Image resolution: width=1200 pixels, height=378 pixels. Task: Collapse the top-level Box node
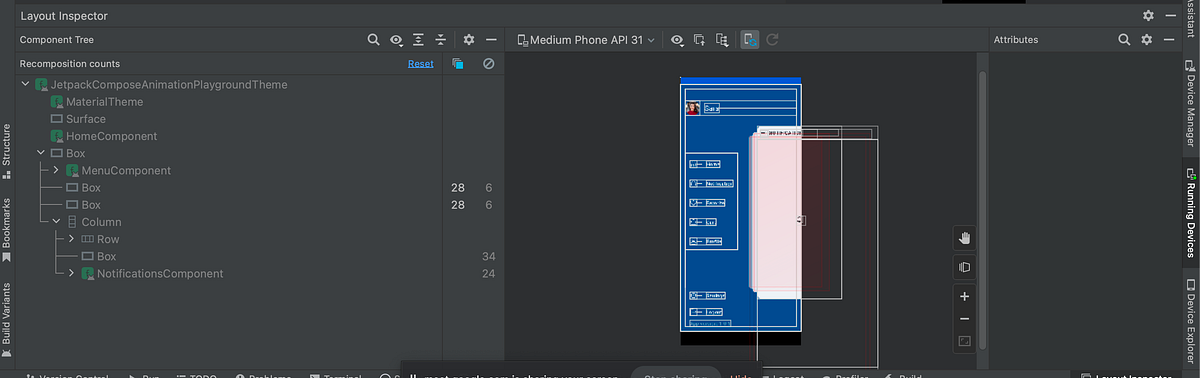[x=40, y=153]
